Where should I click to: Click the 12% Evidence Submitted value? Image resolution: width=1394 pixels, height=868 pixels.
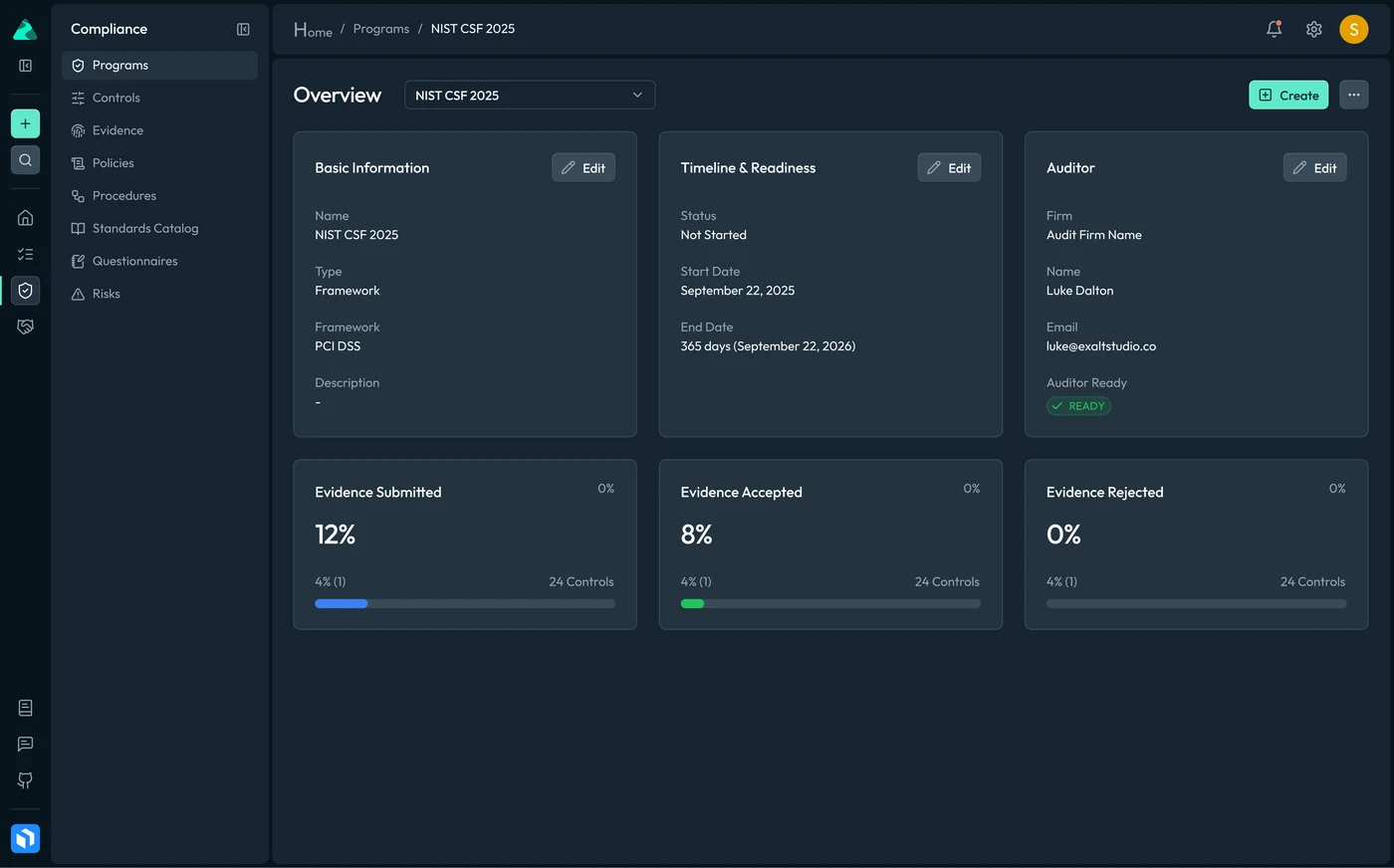click(x=336, y=535)
